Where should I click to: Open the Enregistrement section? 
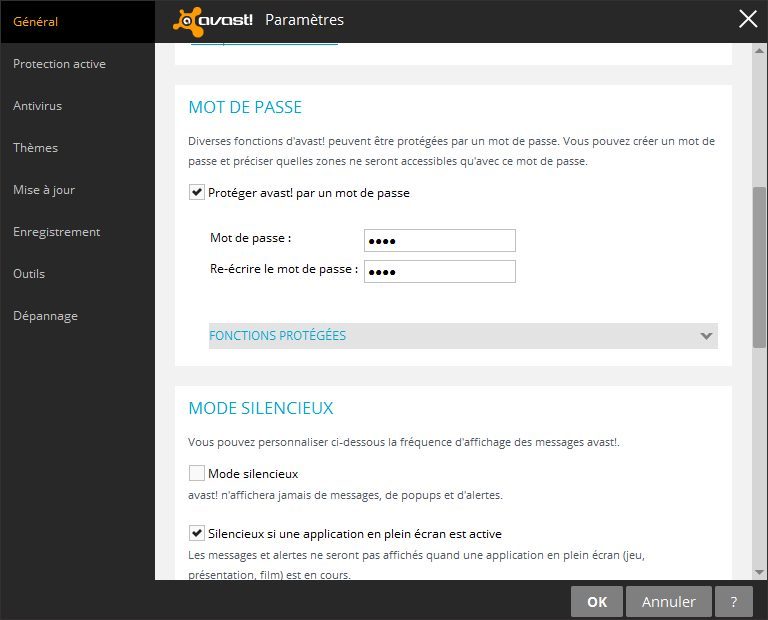(x=57, y=232)
